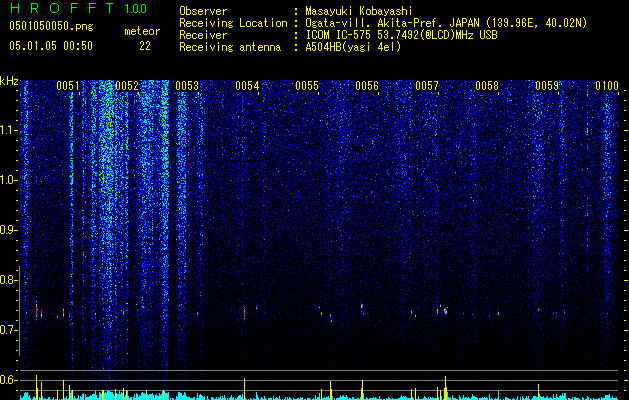629x400 pixels.
Task: Select the ICOM IC-575 53.7492 MHz USB text
Action: [x=401, y=35]
